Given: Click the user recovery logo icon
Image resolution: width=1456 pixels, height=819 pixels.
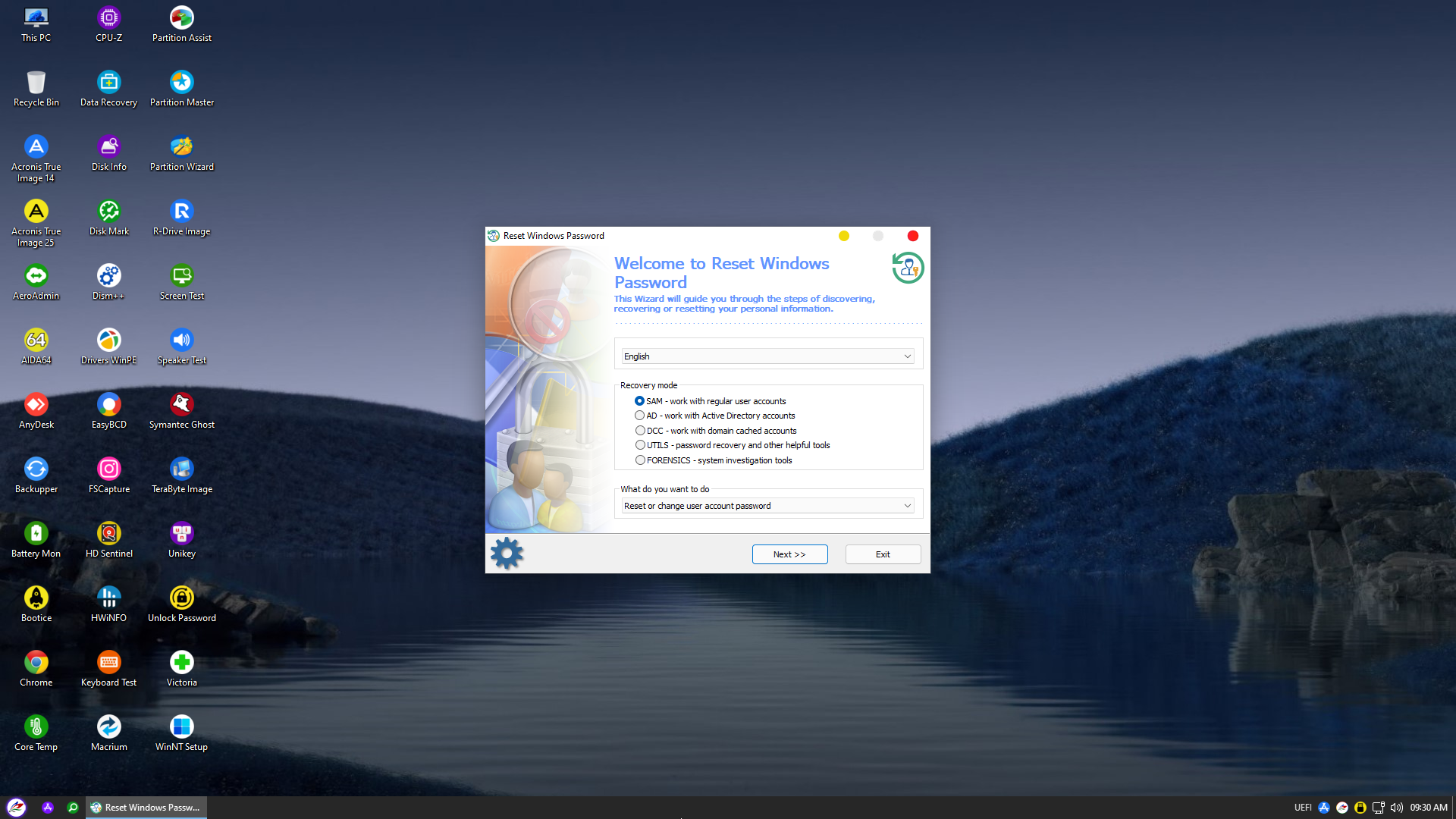Looking at the screenshot, I should pos(908,268).
